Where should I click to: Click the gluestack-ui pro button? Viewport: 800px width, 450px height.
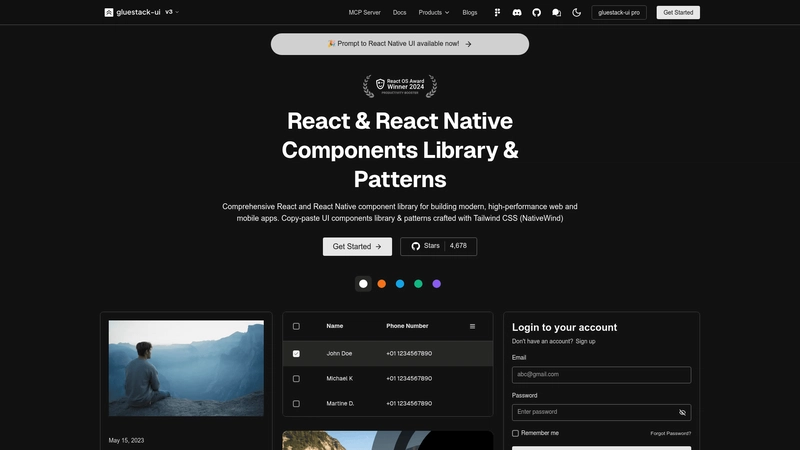pos(619,12)
